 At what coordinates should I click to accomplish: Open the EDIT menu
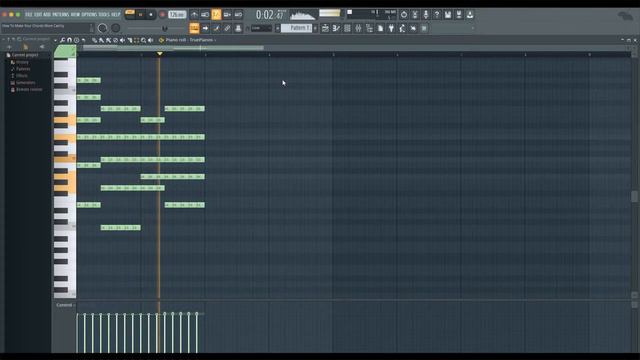tap(38, 14)
